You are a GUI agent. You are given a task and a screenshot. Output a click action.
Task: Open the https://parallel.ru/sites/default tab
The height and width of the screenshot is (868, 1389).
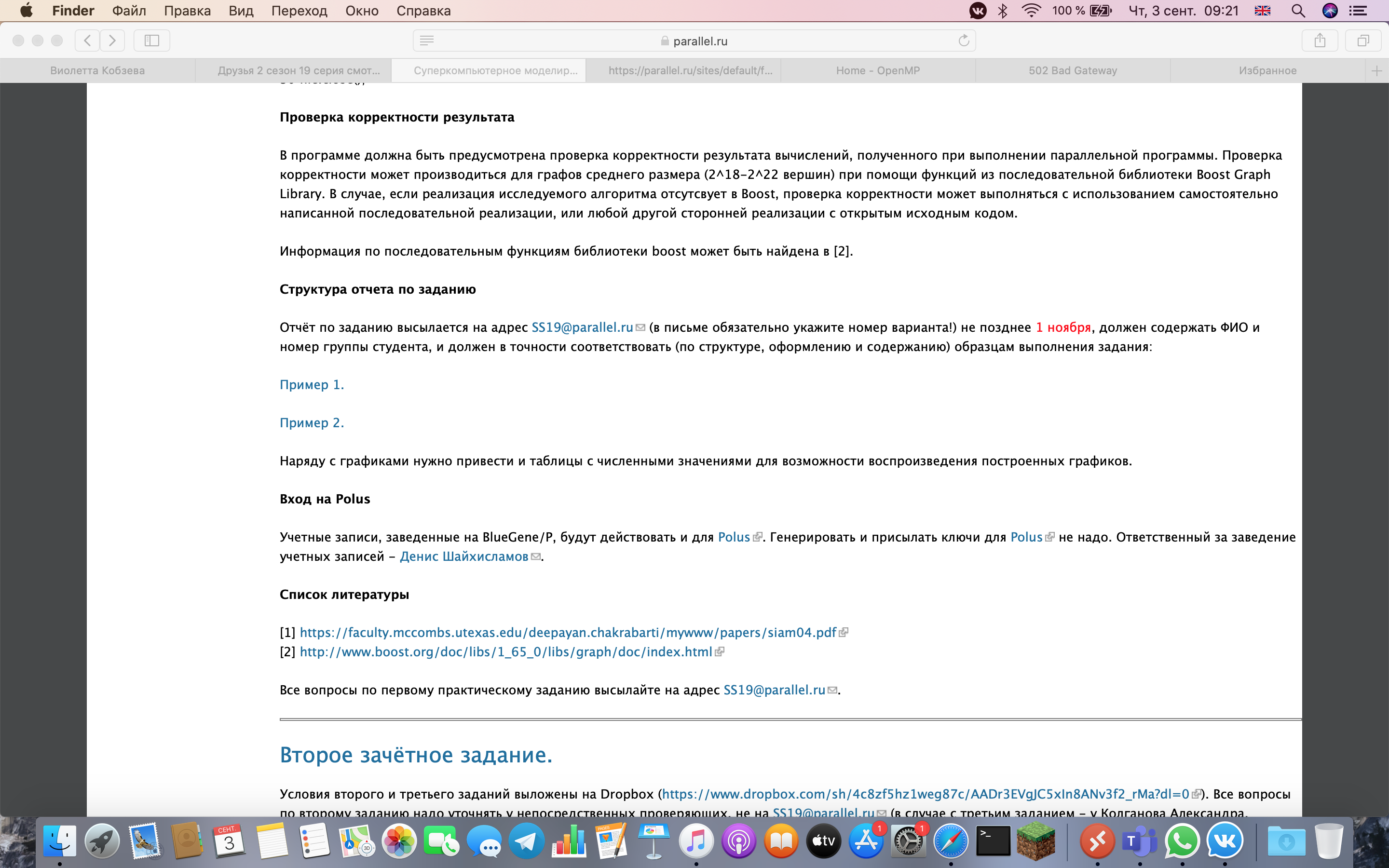[683, 70]
